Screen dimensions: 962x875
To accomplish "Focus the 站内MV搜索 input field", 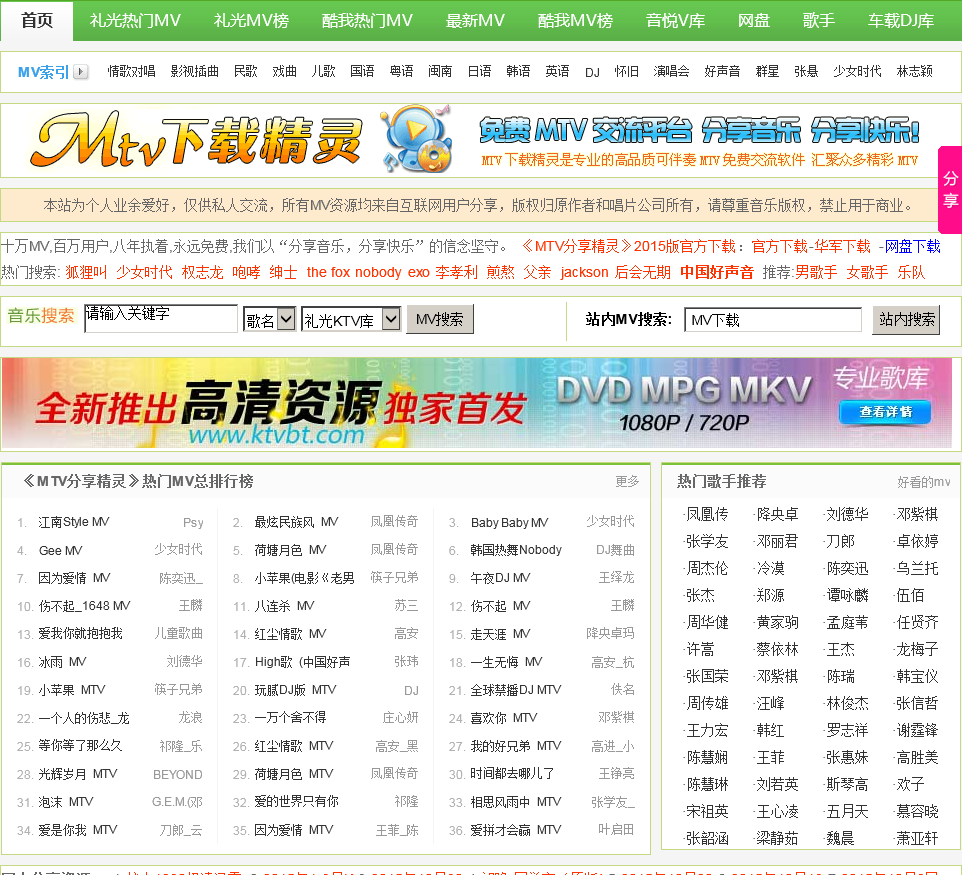I will 773,320.
